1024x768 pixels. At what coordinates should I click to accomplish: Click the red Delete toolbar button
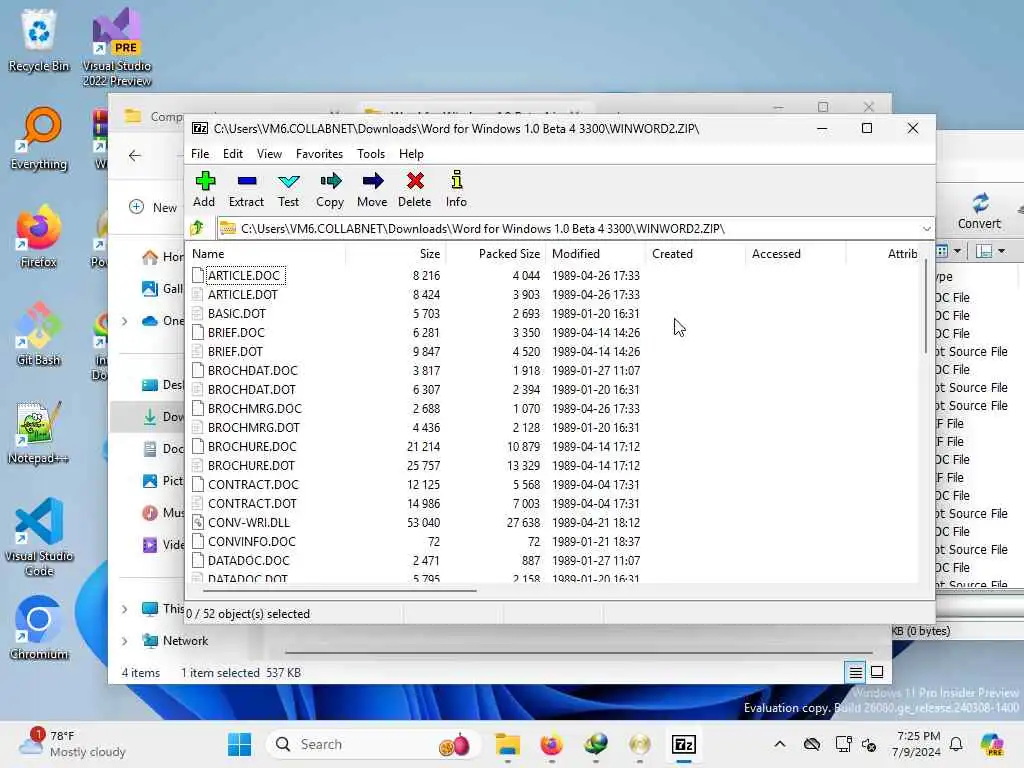click(415, 189)
